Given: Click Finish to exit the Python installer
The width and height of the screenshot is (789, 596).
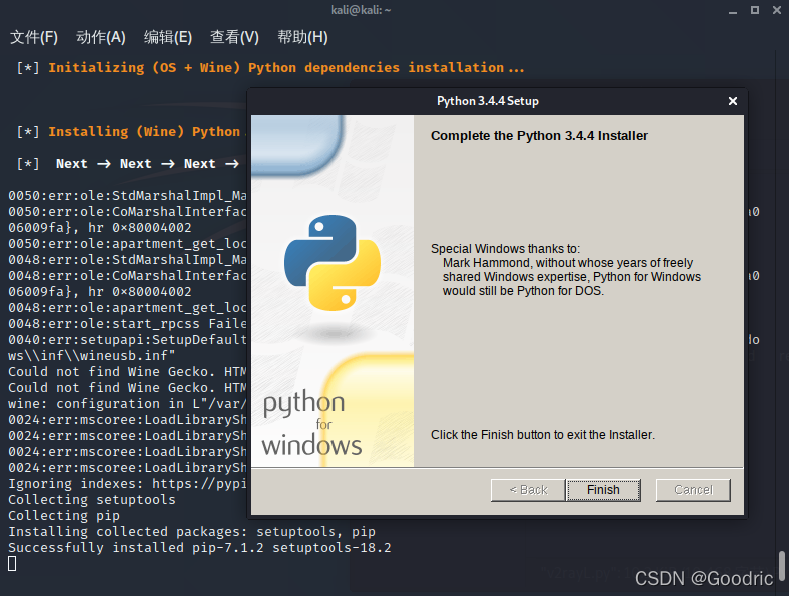Looking at the screenshot, I should click(603, 490).
